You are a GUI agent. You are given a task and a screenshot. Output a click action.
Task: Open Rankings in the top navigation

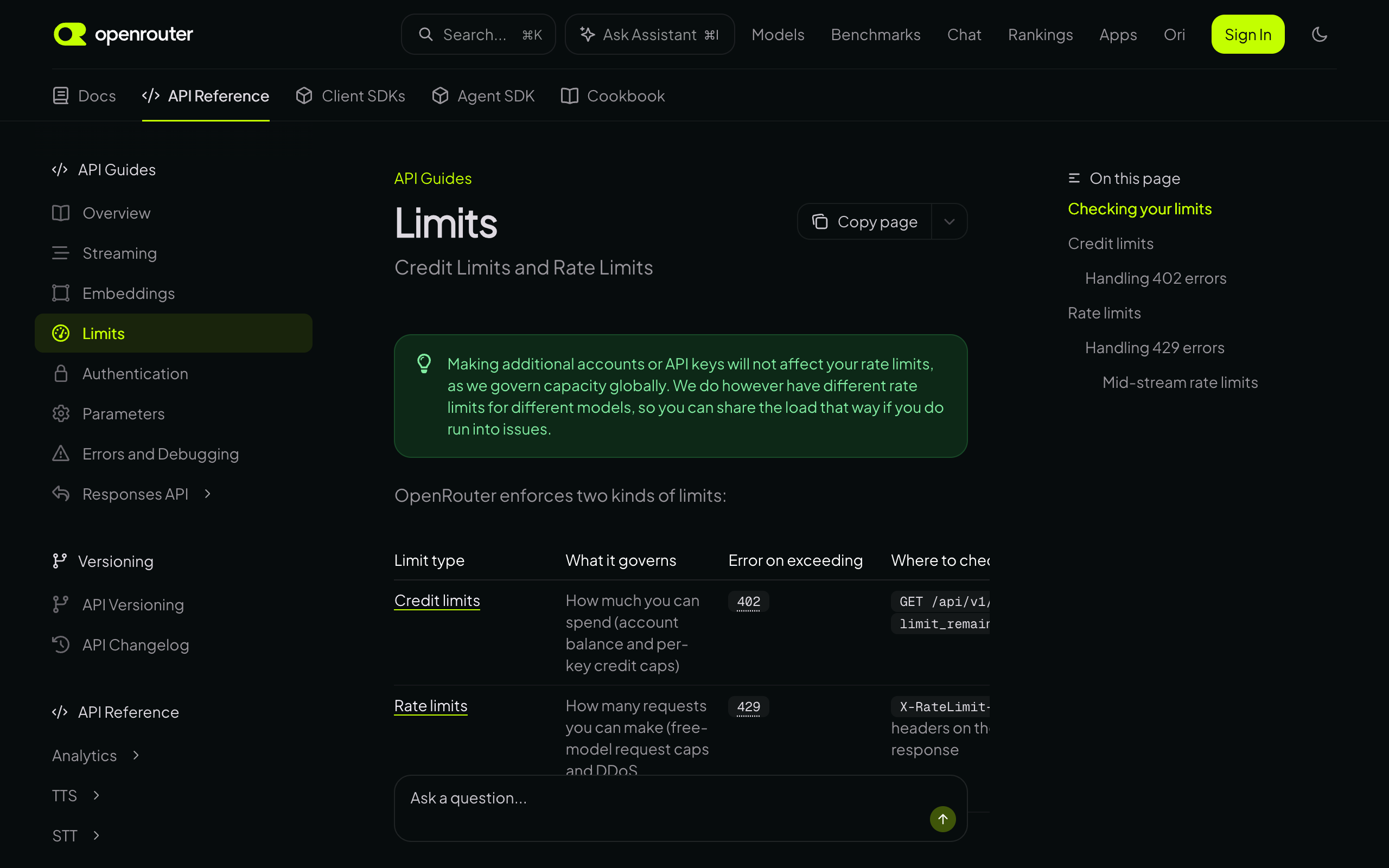coord(1040,34)
